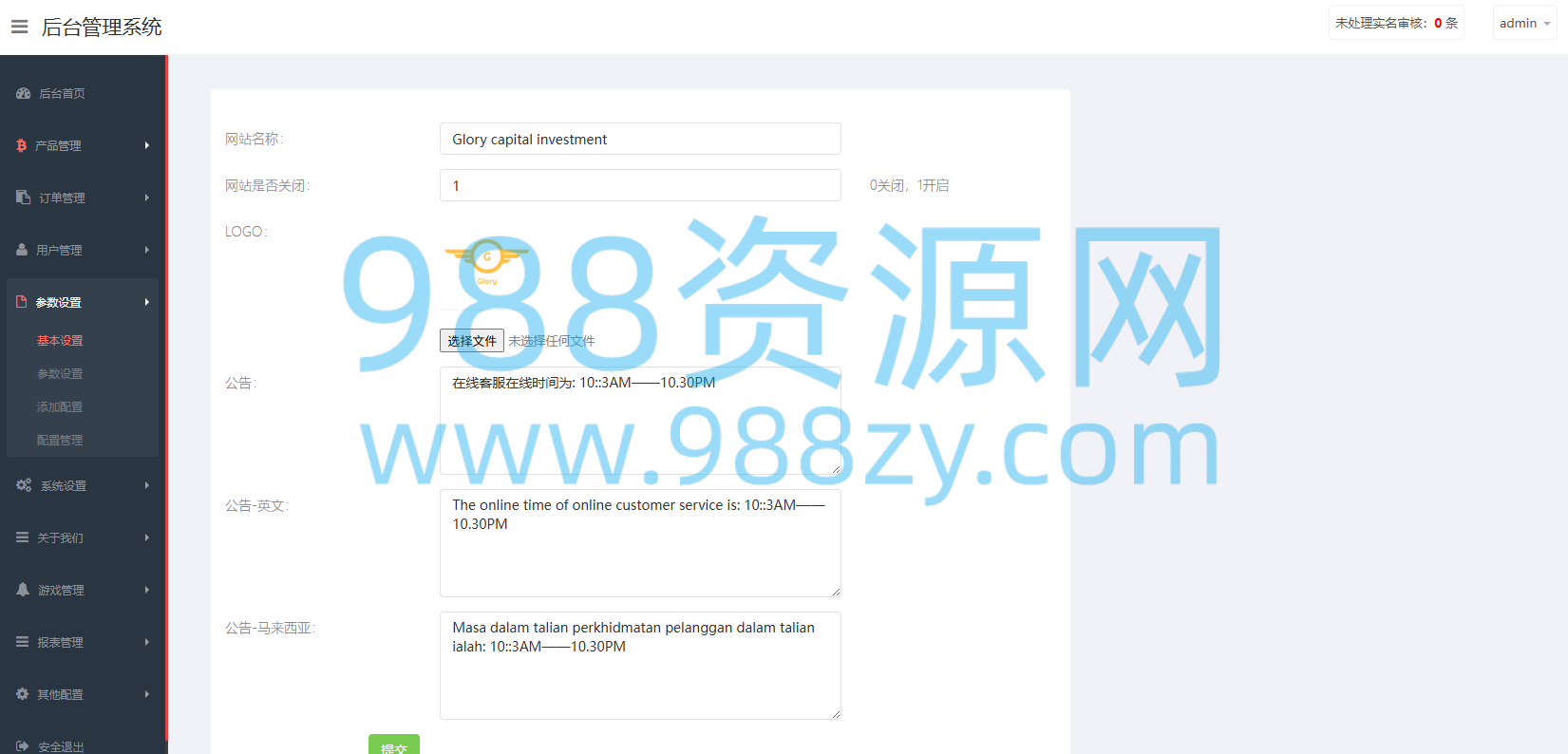Click the cog icon for 其他配置
Screen dimensions: 1568x754
[x=23, y=694]
